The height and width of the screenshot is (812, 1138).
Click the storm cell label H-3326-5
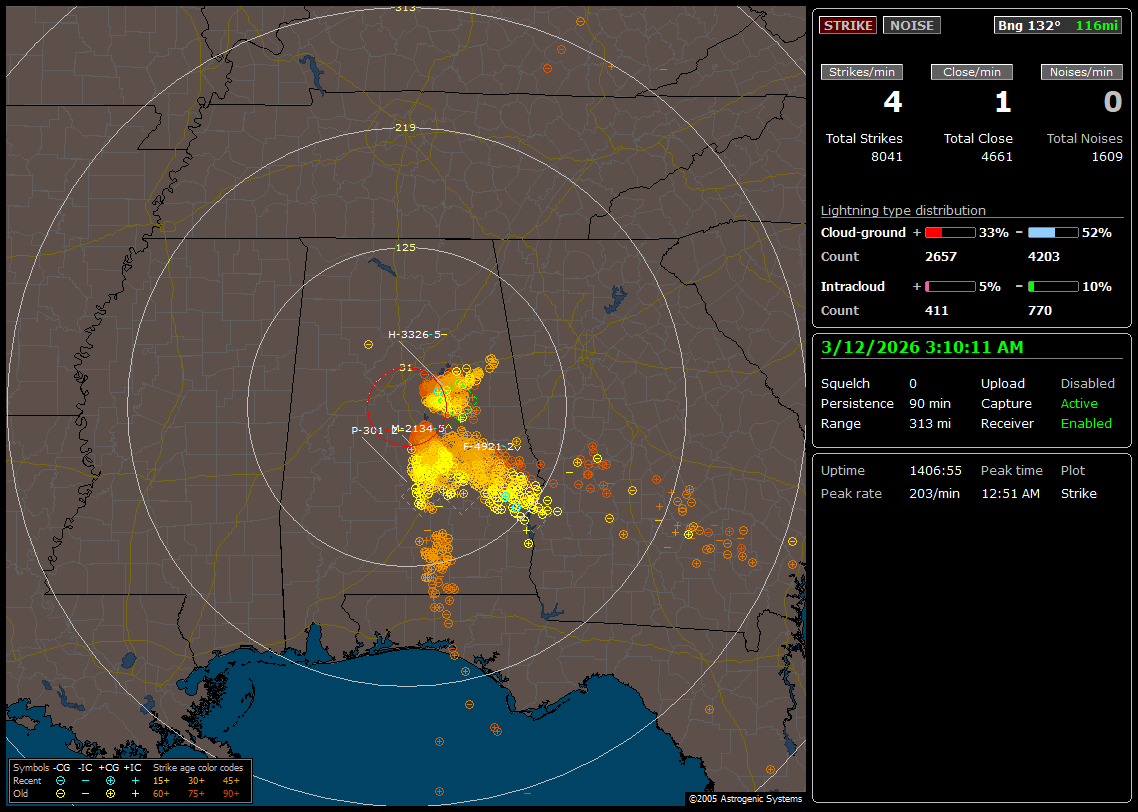click(x=415, y=334)
